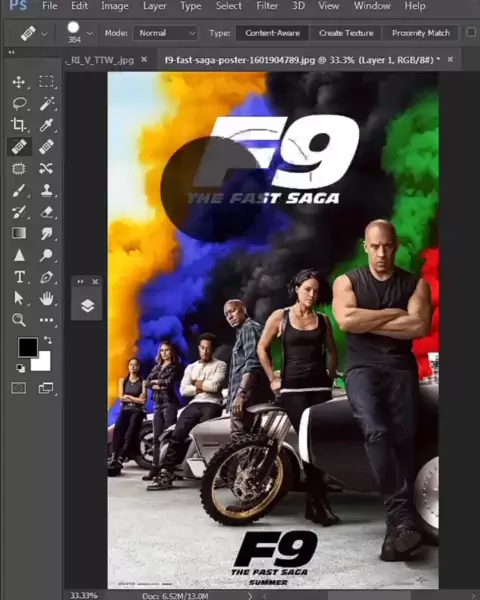
Task: Open the Layer menu
Action: click(x=155, y=6)
